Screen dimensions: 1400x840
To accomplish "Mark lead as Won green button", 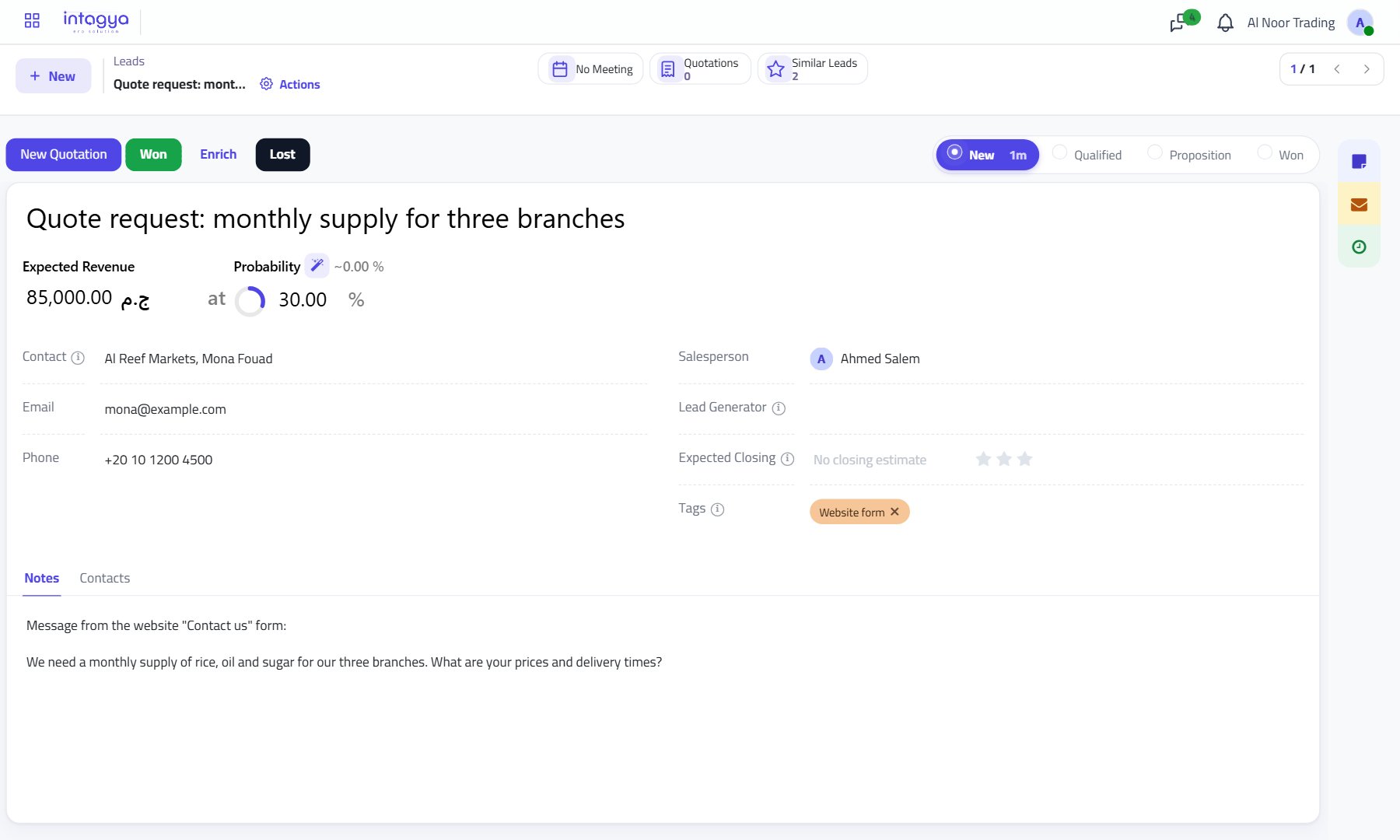I will (153, 155).
